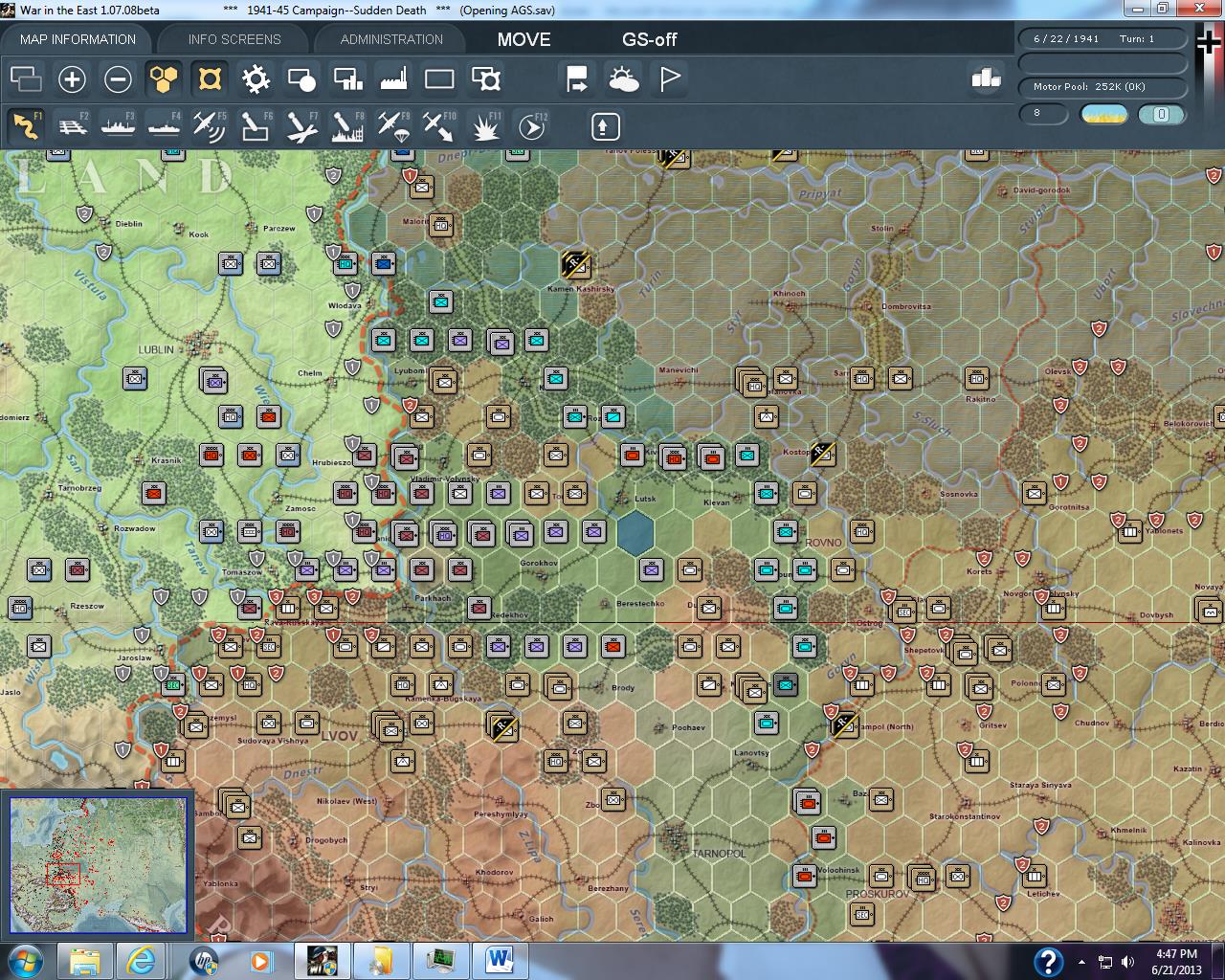Zoom in with the plus icon
This screenshot has width=1225, height=980.
click(72, 78)
